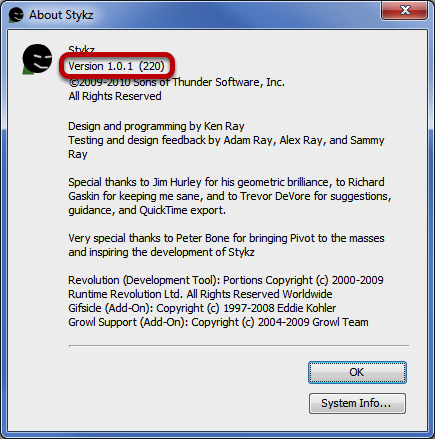Close the About Stykz dialog
Image resolution: width=435 pixels, height=439 pixels.
[405, 10]
